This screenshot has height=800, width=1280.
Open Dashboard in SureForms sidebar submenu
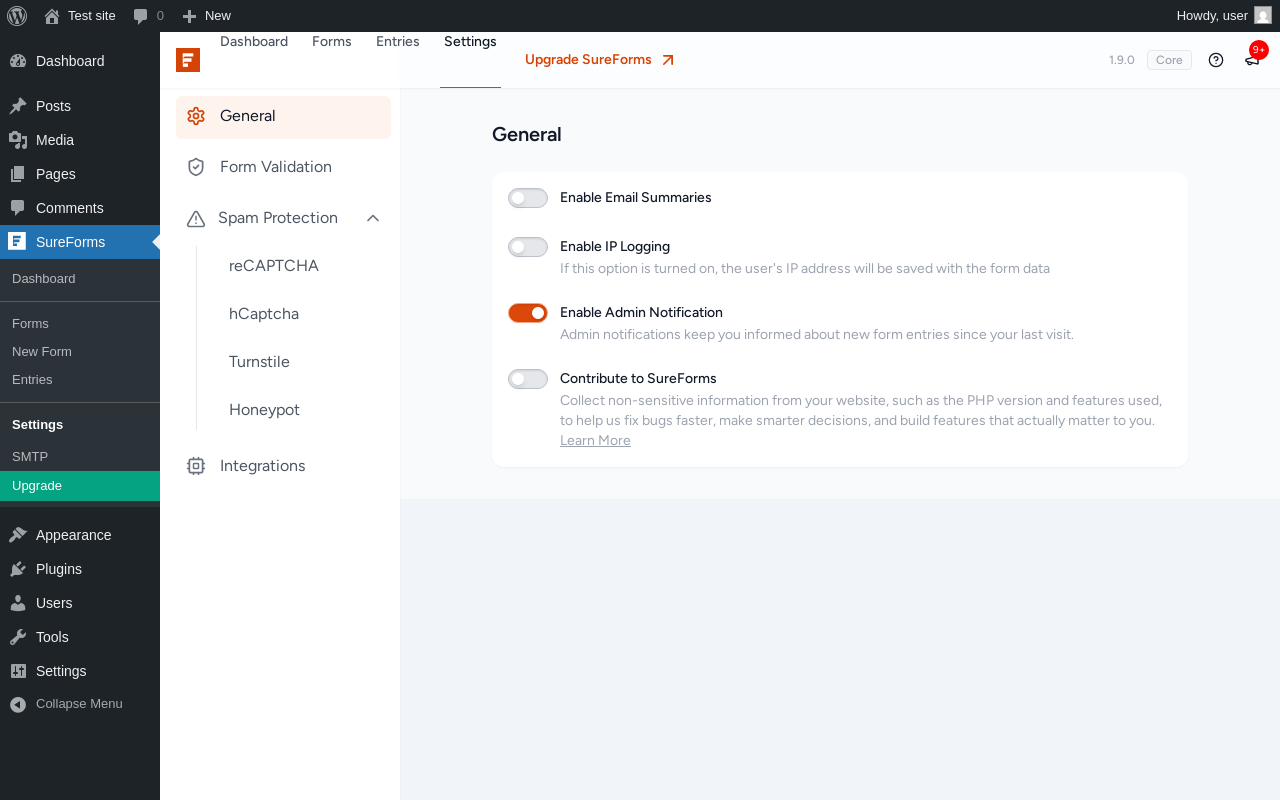44,279
